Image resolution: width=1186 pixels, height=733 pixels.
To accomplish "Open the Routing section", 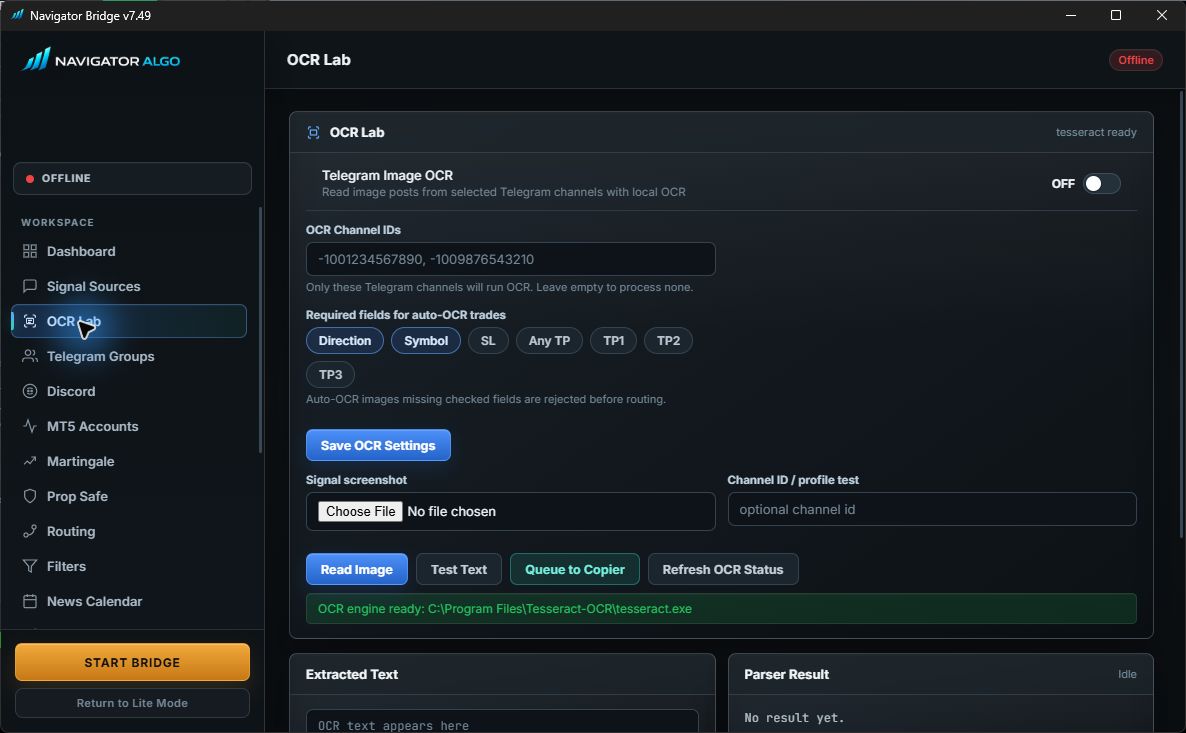I will pyautogui.click(x=129, y=531).
